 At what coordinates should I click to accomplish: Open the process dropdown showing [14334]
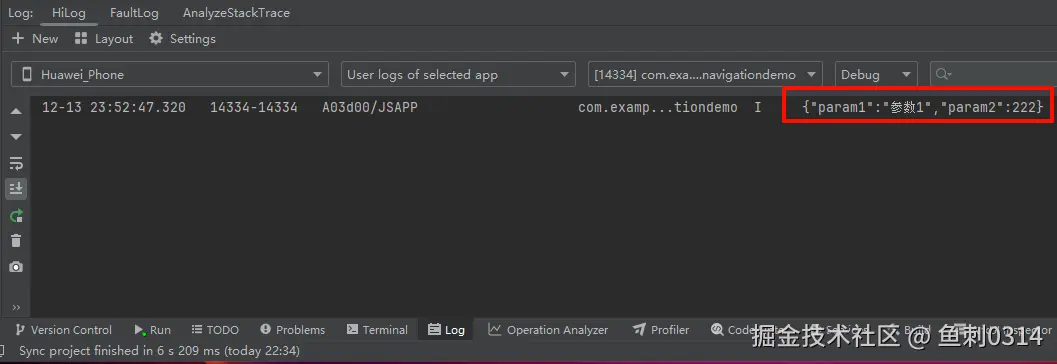(705, 74)
